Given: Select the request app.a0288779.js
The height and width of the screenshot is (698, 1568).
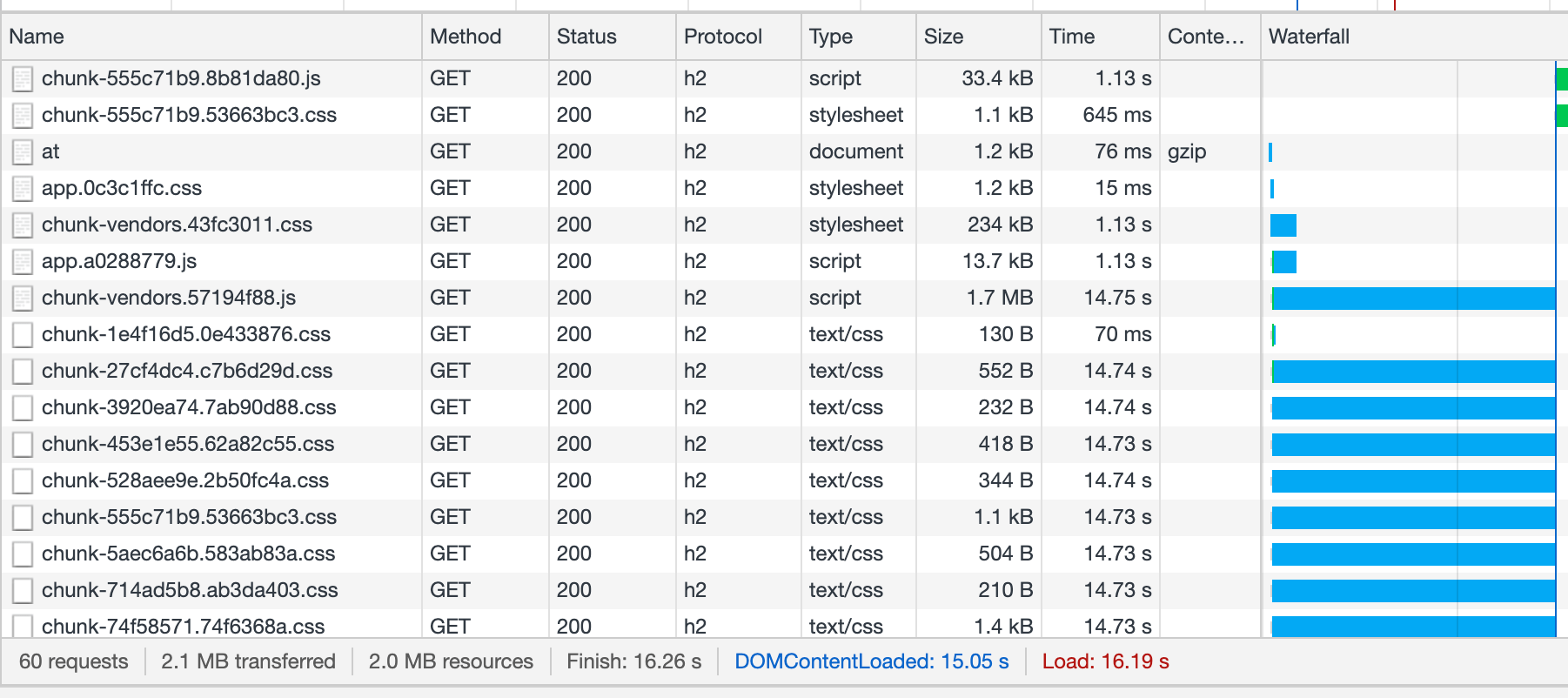Looking at the screenshot, I should (x=119, y=261).
